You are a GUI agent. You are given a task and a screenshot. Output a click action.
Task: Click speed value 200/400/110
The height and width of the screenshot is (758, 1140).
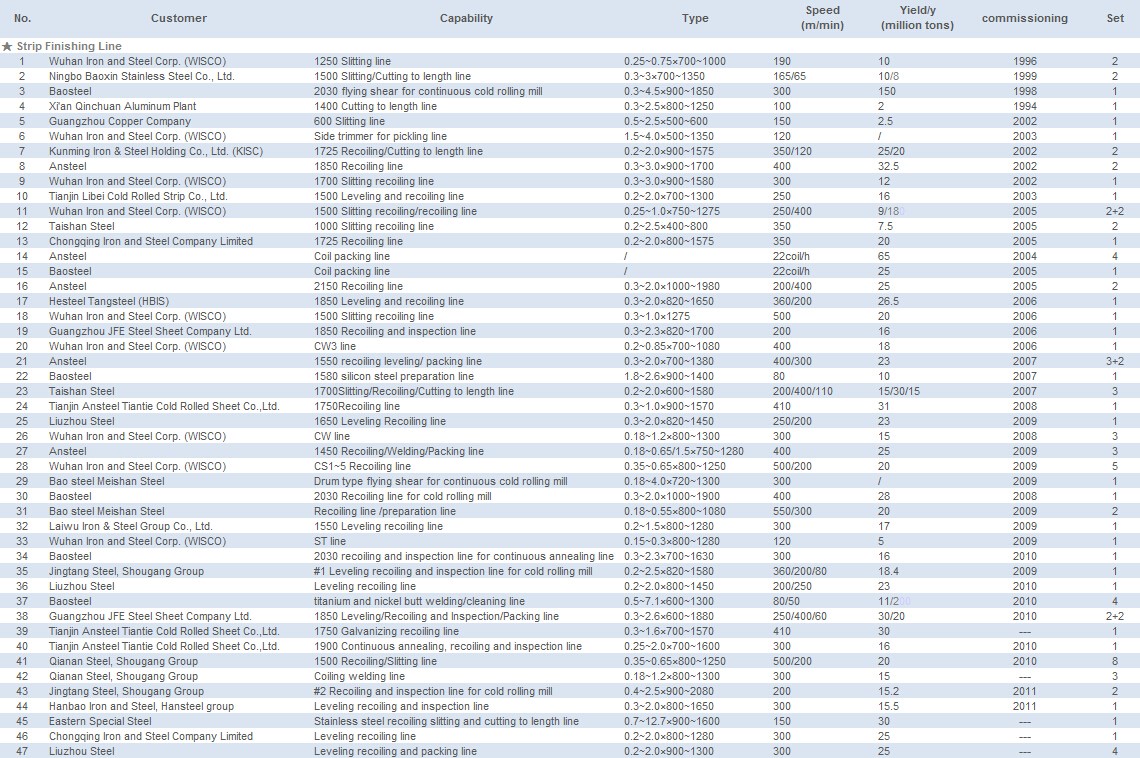(803, 391)
